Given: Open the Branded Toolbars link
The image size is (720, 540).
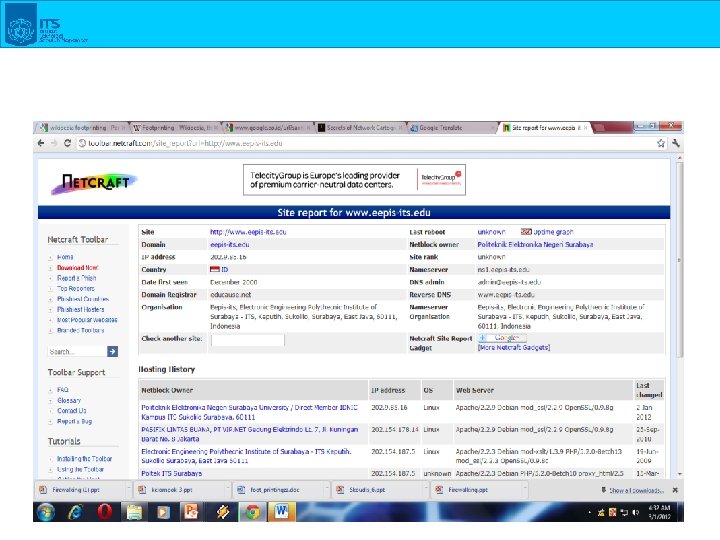Looking at the screenshot, I should 81,331.
